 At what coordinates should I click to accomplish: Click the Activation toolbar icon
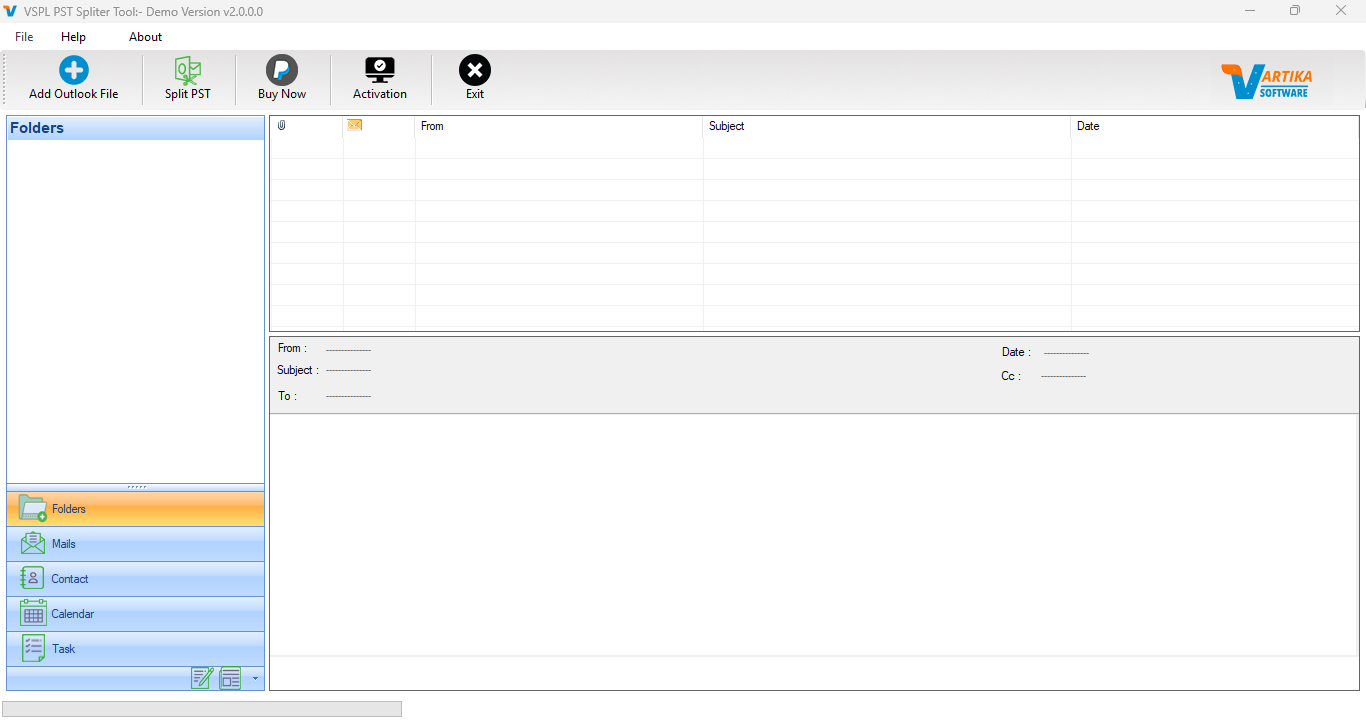click(x=379, y=77)
